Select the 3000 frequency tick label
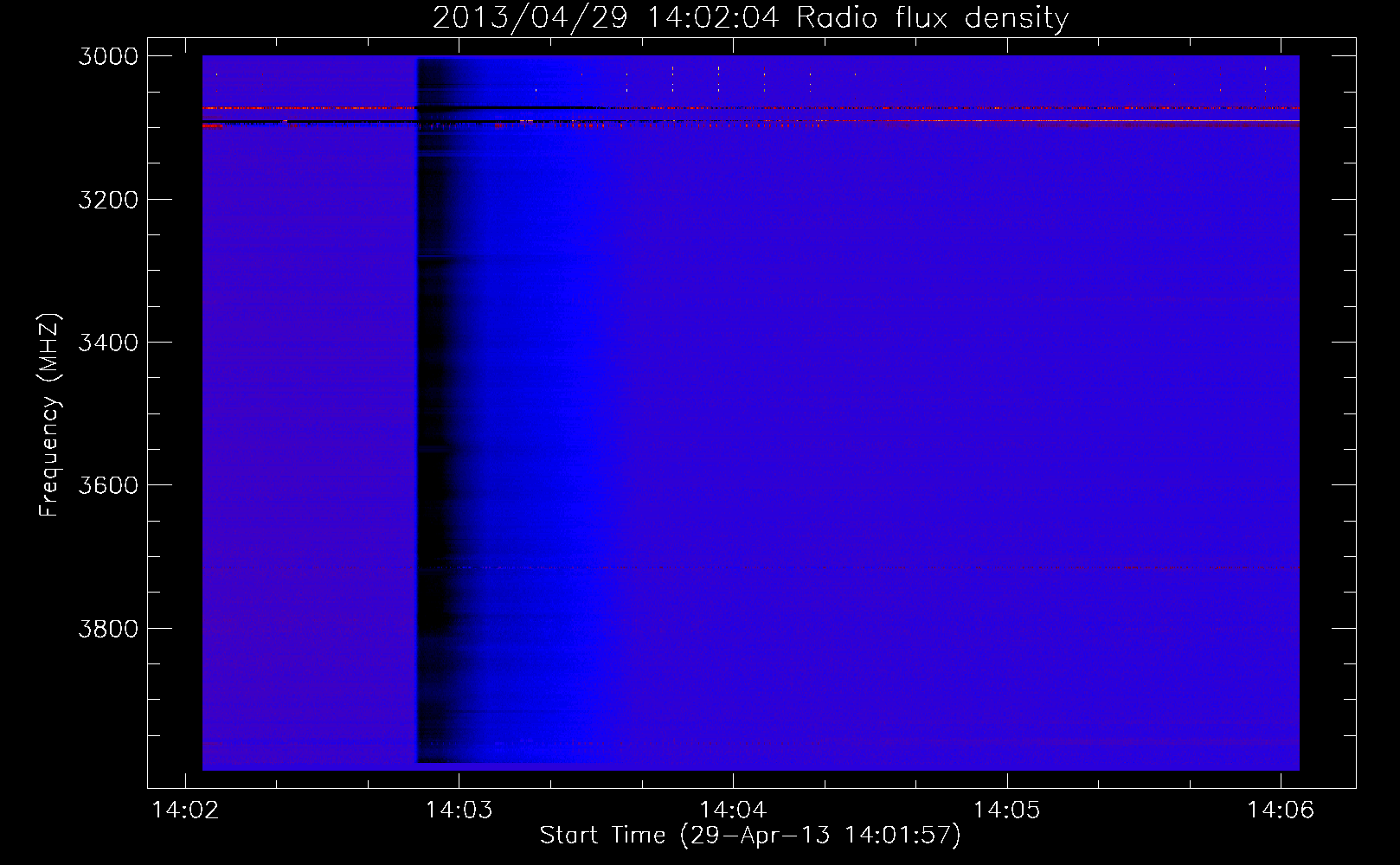The image size is (1400, 865). (x=108, y=56)
